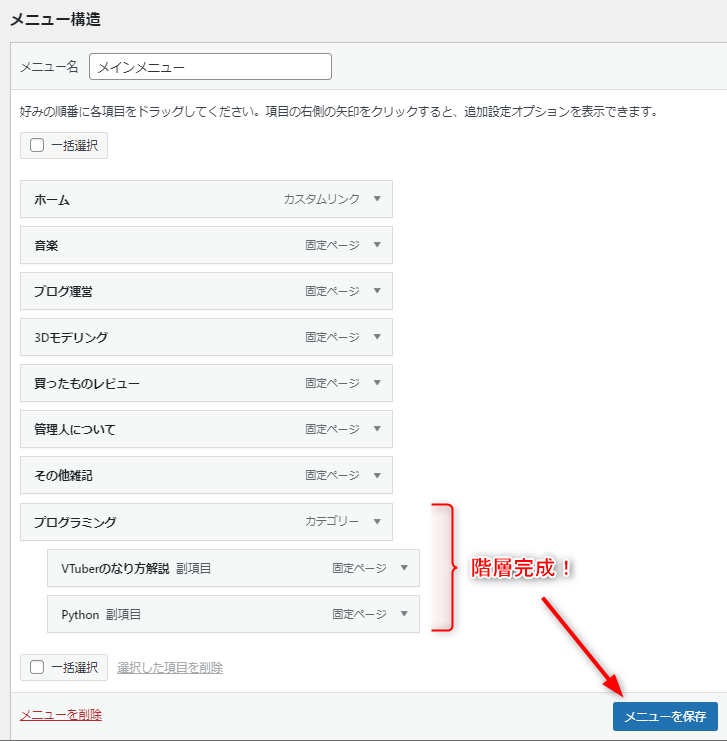This screenshot has width=727, height=741.
Task: Click the メニューを削除 link
Action: coord(61,715)
